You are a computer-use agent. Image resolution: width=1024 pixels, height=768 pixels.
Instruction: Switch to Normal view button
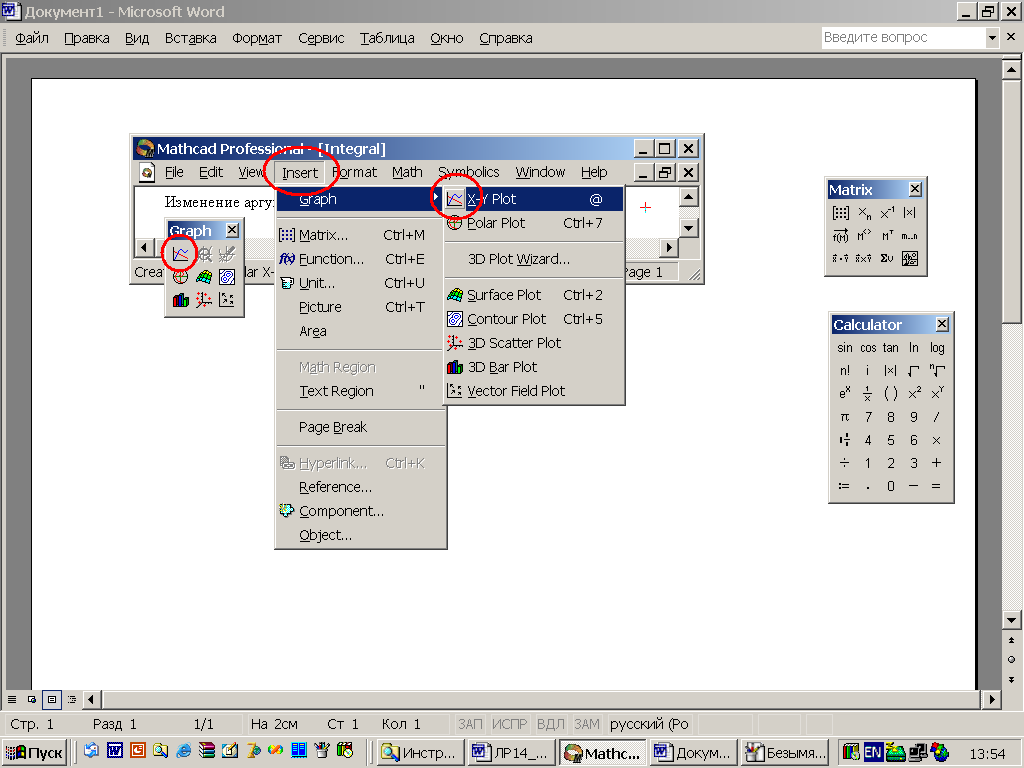point(12,699)
